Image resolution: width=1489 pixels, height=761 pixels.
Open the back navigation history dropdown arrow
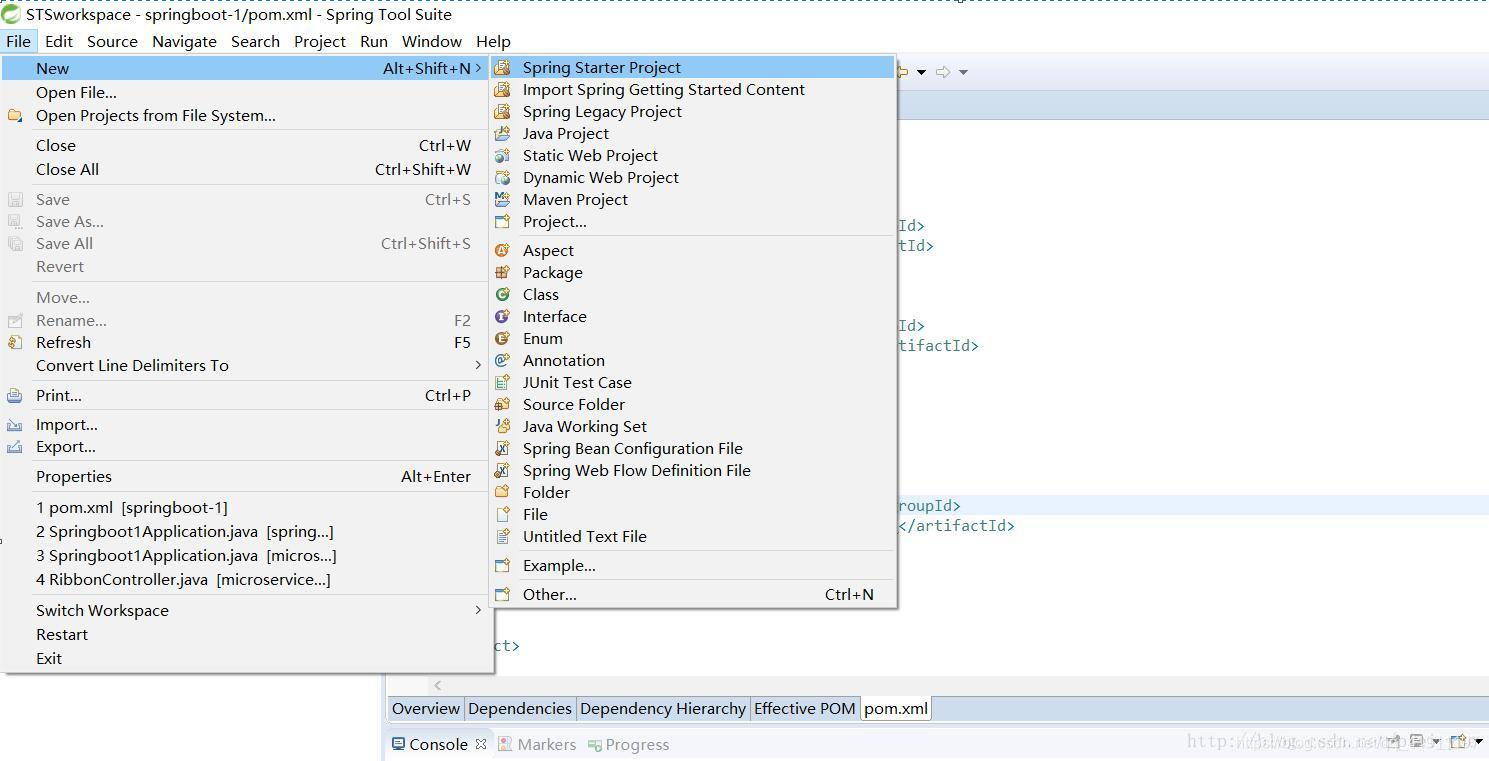(921, 72)
